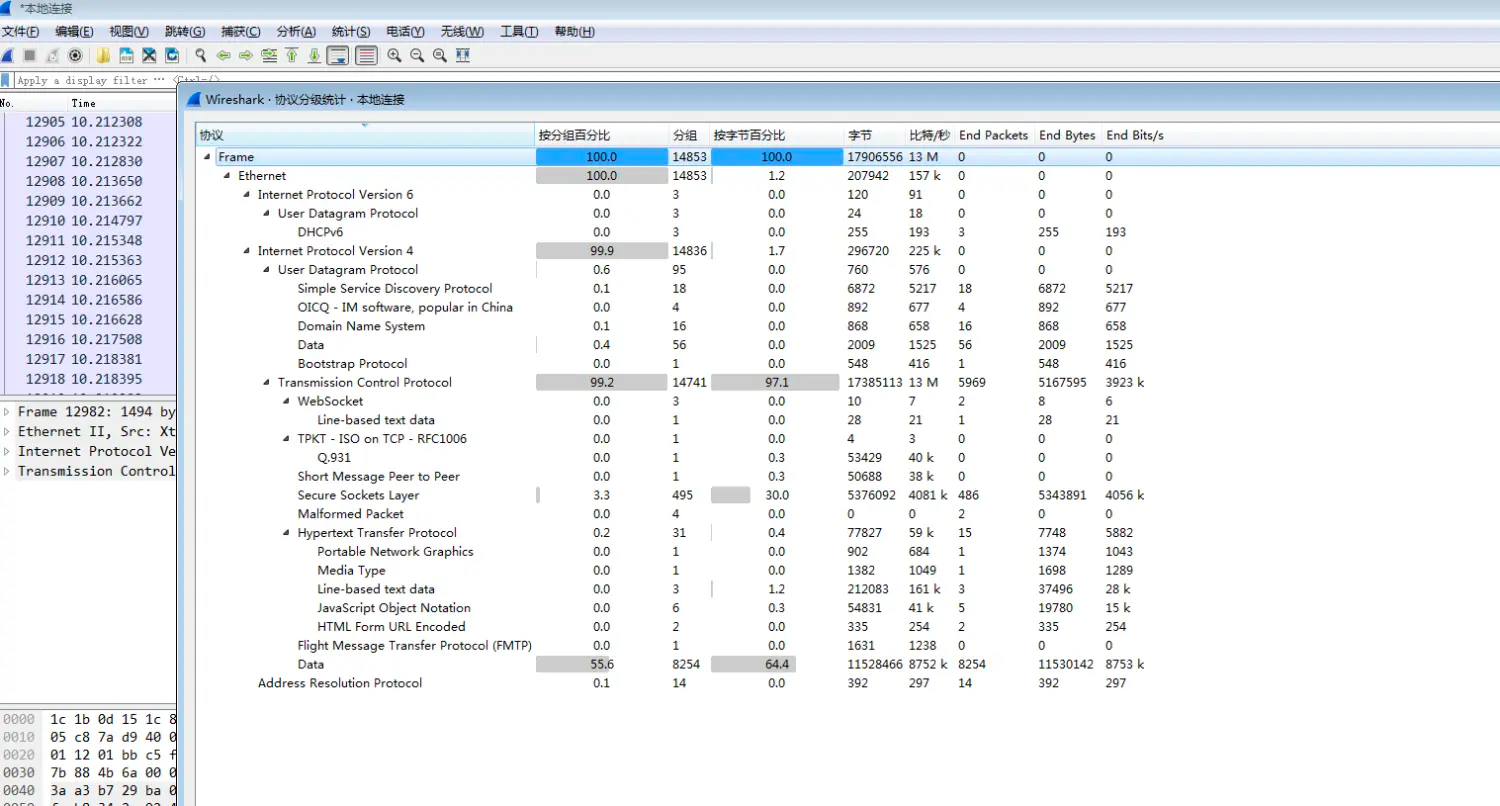The image size is (1500, 806).
Task: Select the find packet magnifier icon
Action: [x=200, y=55]
